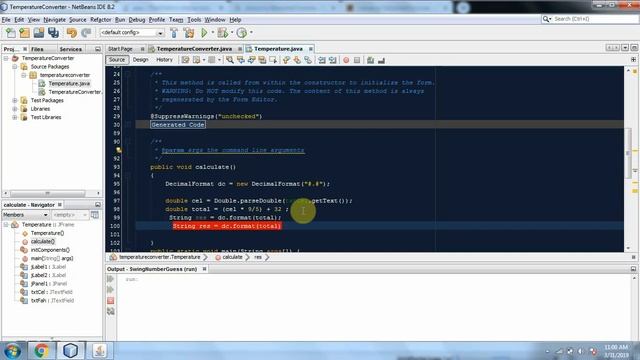Run the project with green play icon
Viewport: 640px width, 360px height.
coord(204,33)
